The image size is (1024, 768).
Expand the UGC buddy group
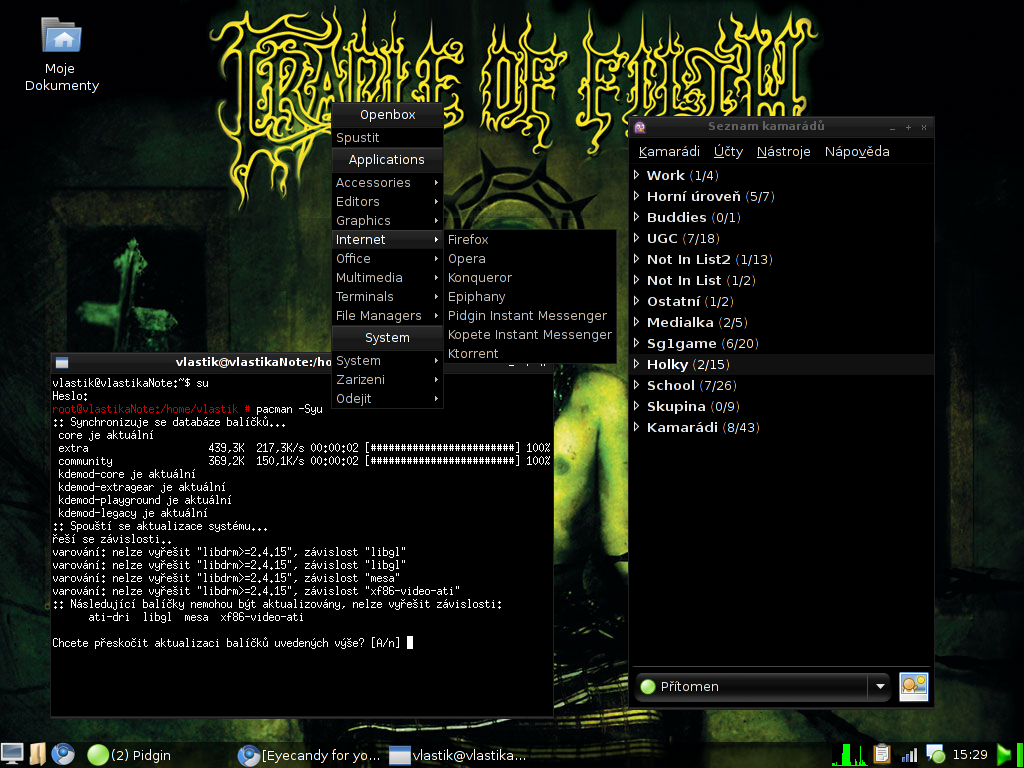637,238
